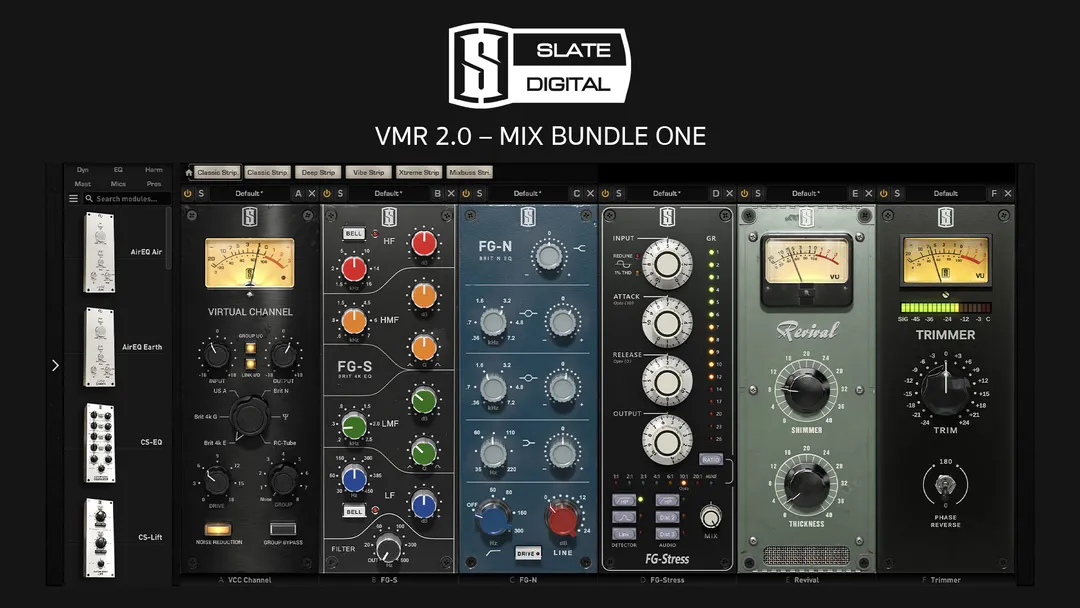Select the band-pass detector icon on FG-Stress

624,517
